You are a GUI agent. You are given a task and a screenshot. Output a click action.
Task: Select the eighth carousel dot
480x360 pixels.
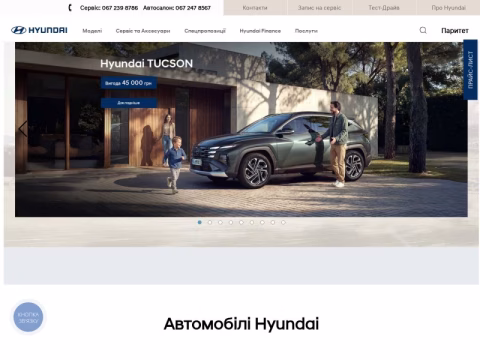273,222
